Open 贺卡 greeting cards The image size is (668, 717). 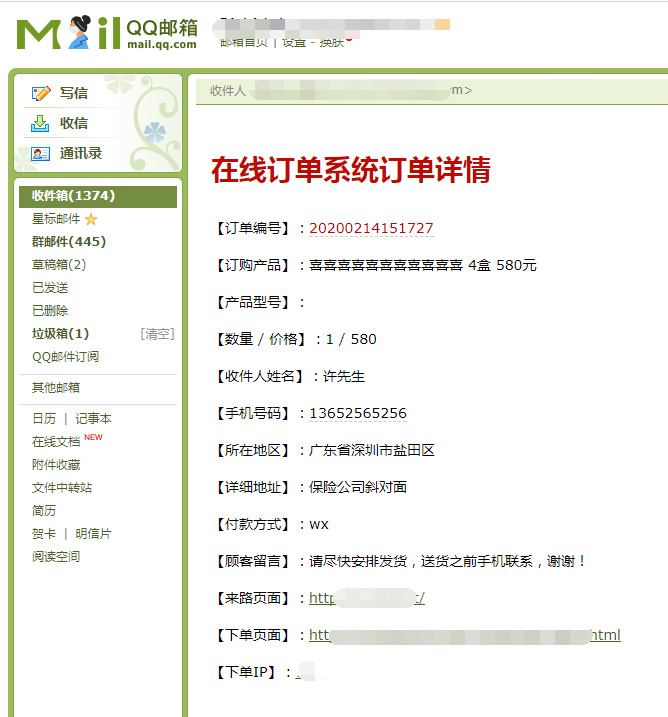coord(44,534)
